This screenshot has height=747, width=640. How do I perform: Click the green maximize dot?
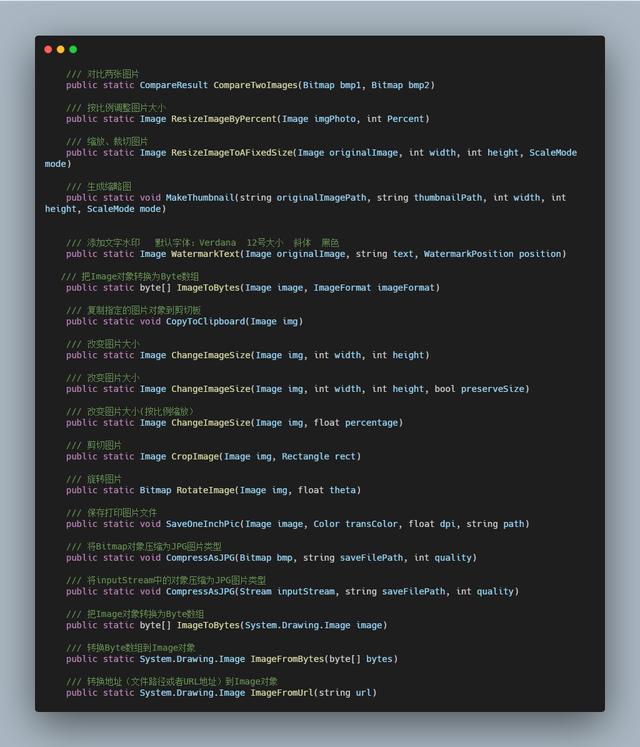tap(73, 50)
